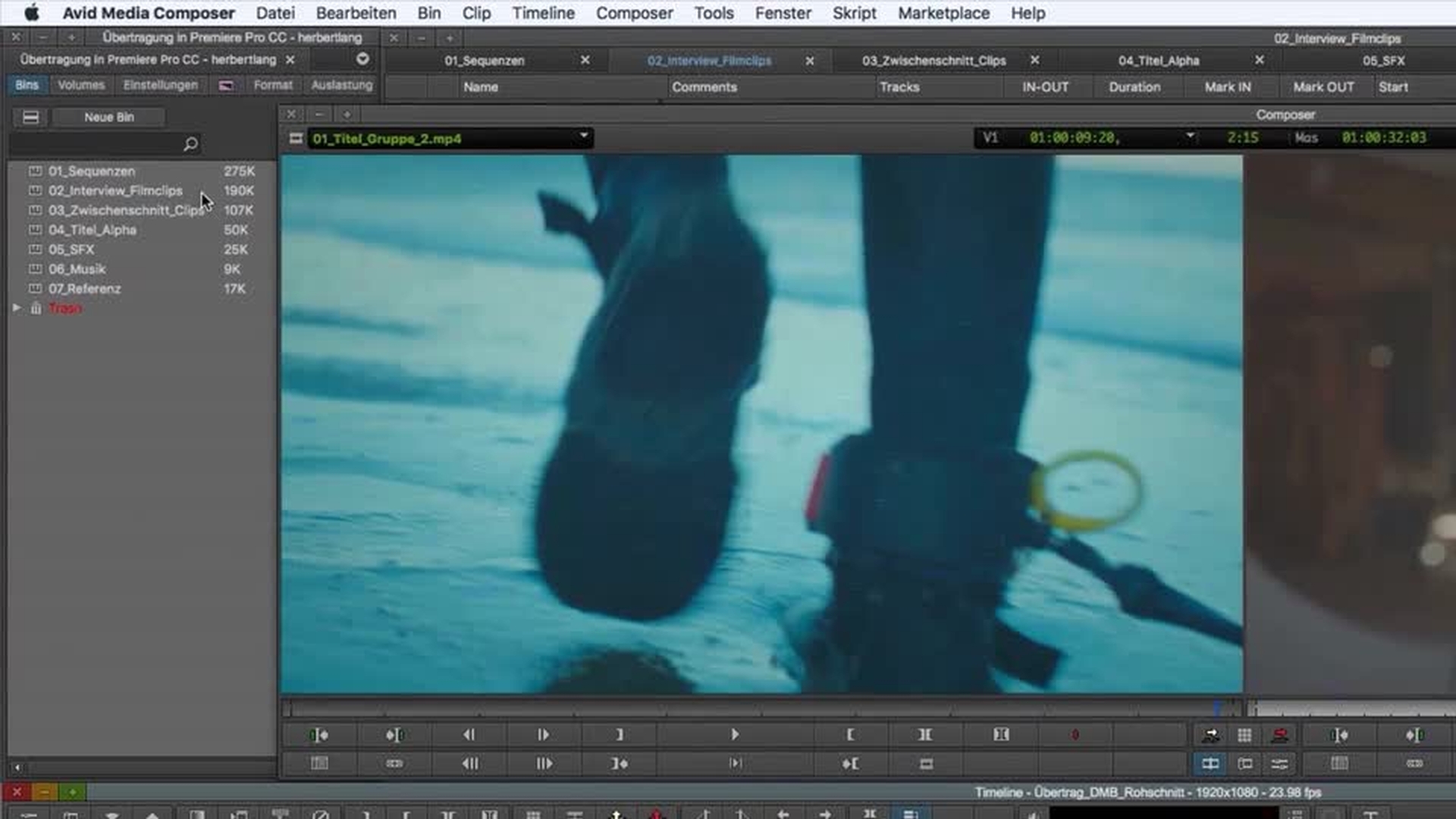The width and height of the screenshot is (1456, 819).
Task: Select the Composer menu item
Action: pos(634,13)
